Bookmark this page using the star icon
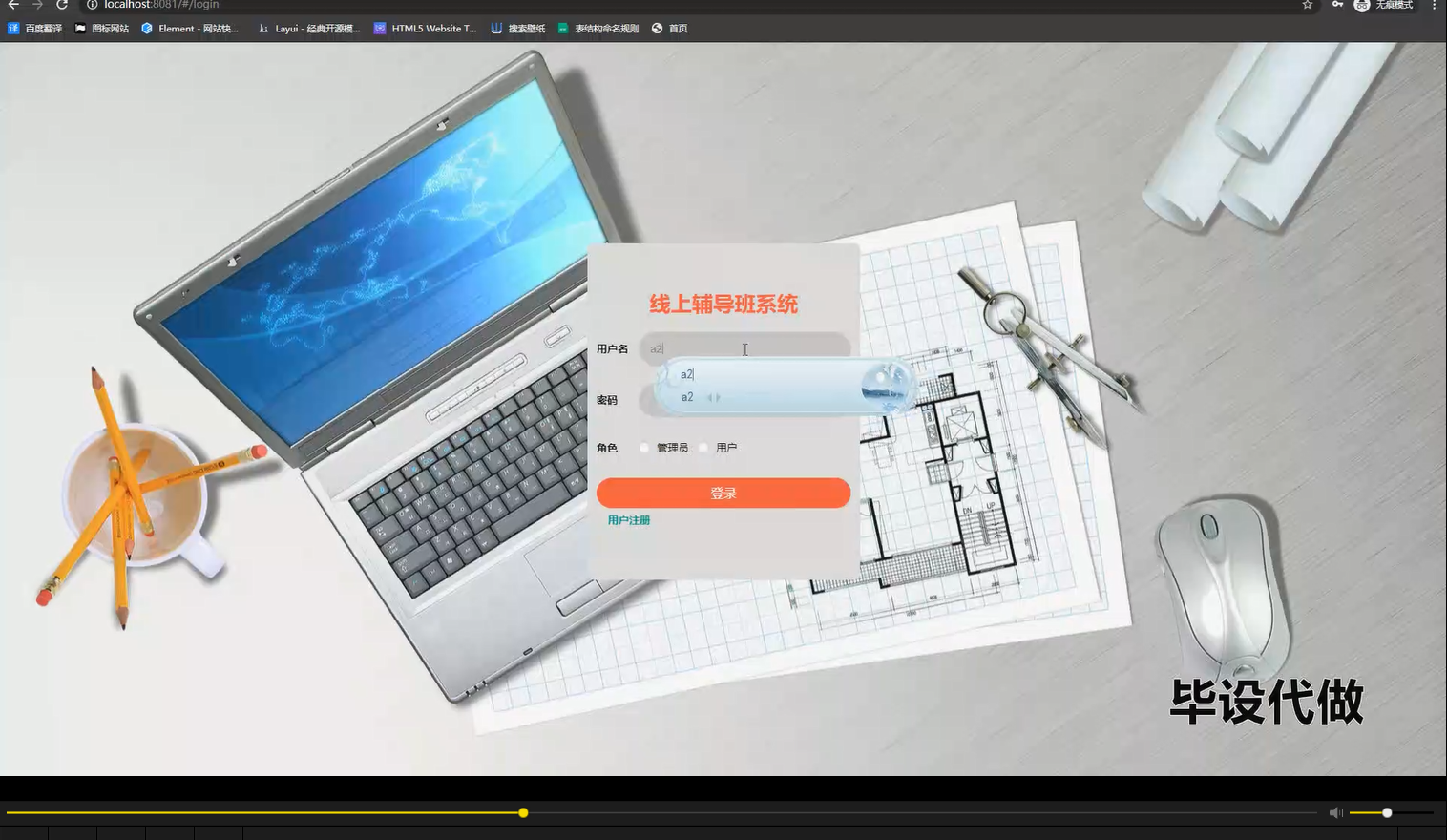This screenshot has width=1447, height=840. pyautogui.click(x=1307, y=5)
